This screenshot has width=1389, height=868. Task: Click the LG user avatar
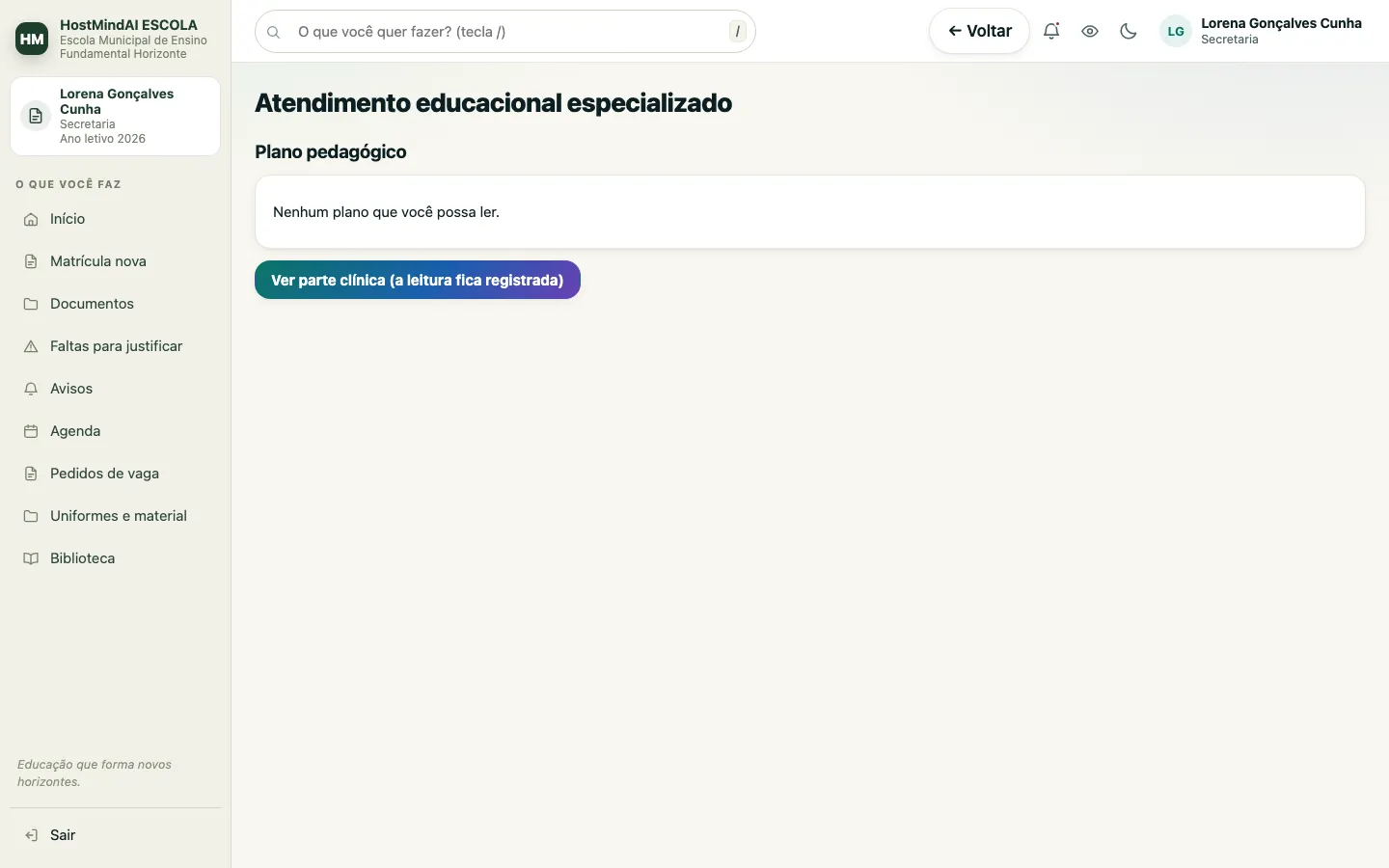pyautogui.click(x=1176, y=31)
